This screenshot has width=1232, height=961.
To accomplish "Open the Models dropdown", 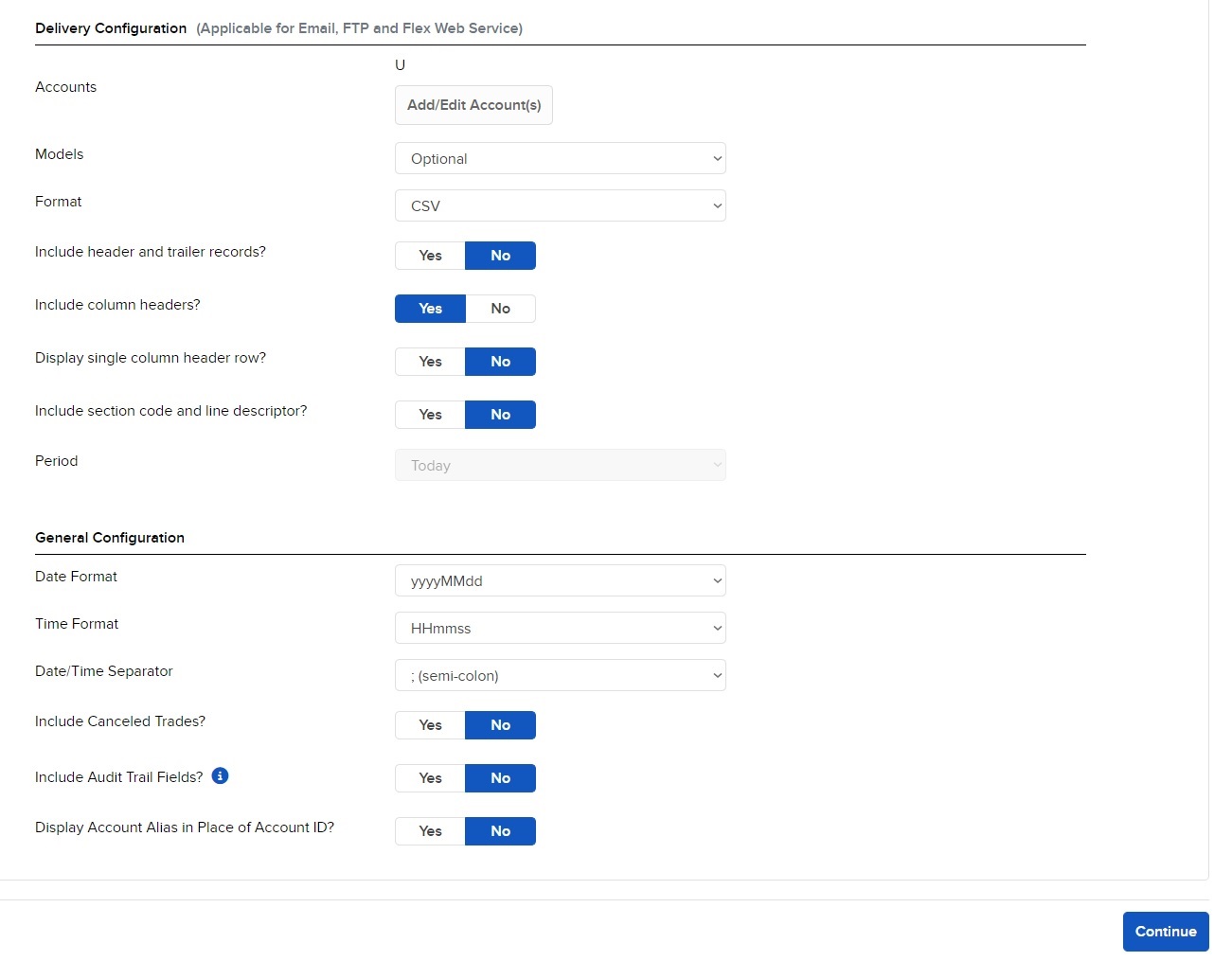I will pos(560,159).
